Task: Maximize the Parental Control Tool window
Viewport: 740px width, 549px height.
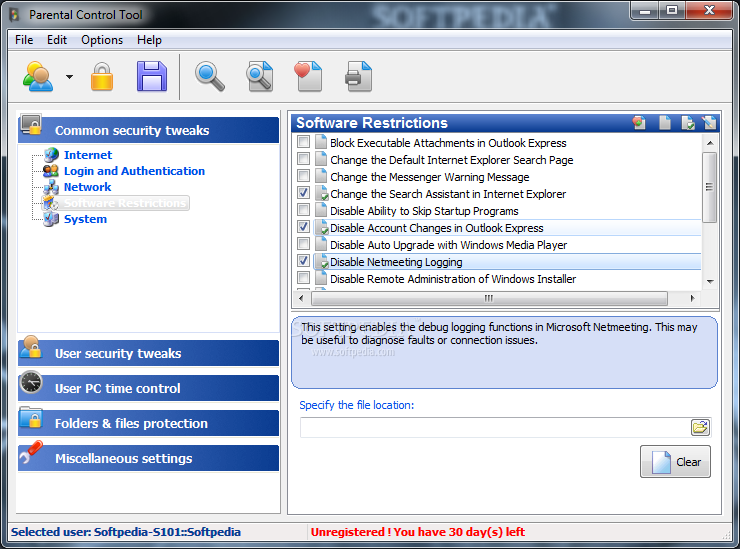Action: [x=672, y=10]
